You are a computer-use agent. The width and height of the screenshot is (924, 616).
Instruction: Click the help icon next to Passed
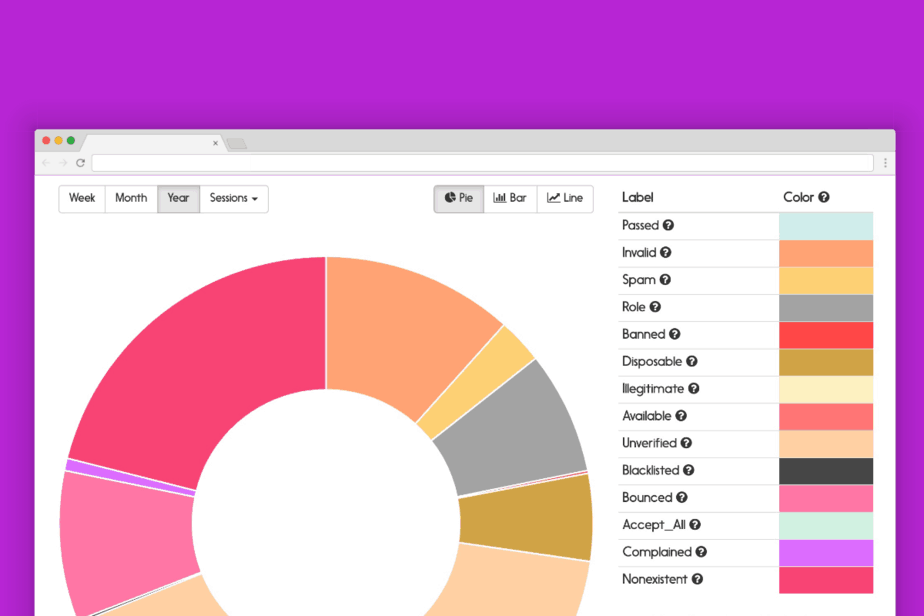pyautogui.click(x=668, y=225)
